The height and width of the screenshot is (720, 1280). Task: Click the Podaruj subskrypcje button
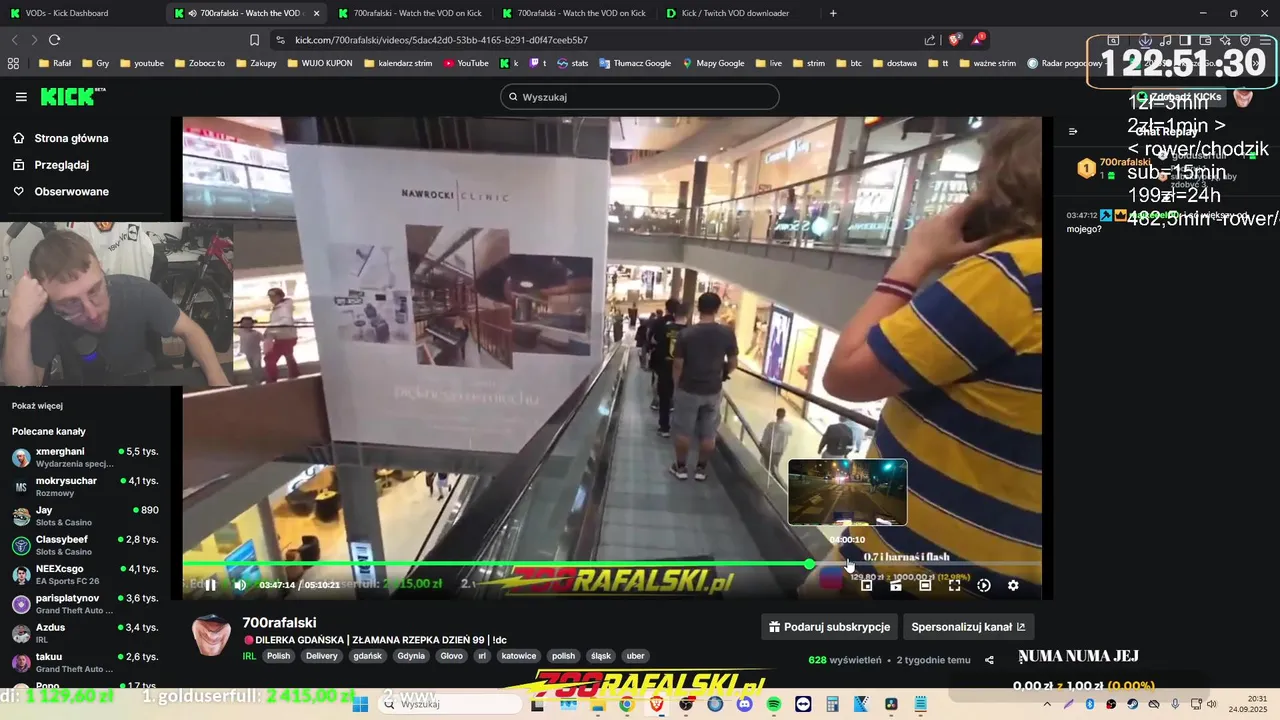pos(829,627)
